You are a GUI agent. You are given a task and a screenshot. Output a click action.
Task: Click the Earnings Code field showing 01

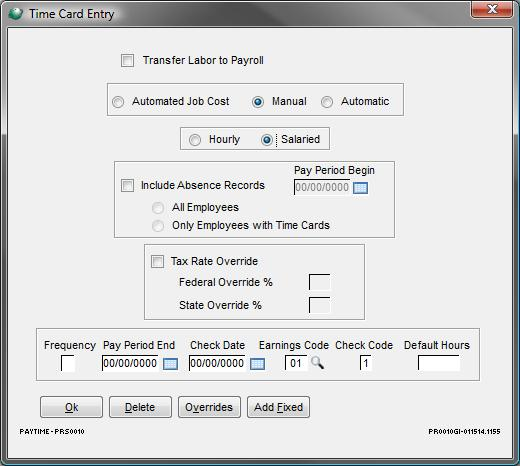(296, 363)
